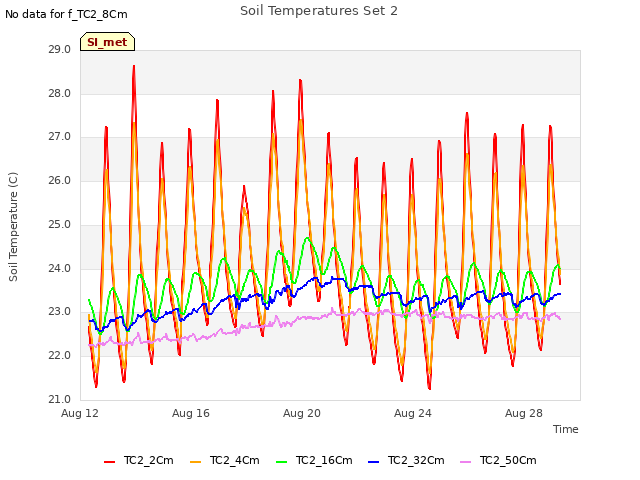This screenshot has width=640, height=480.
Task: Click the 22.0 y-axis tick label
Action: [60, 356]
